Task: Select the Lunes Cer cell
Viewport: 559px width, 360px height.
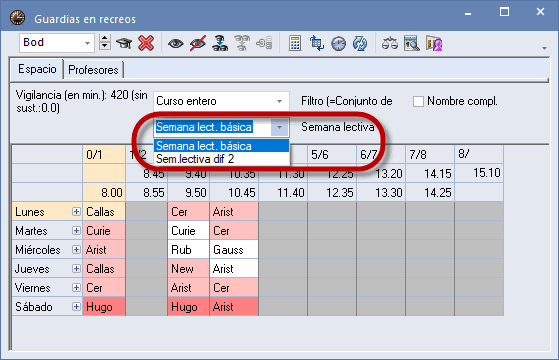Action: point(189,212)
